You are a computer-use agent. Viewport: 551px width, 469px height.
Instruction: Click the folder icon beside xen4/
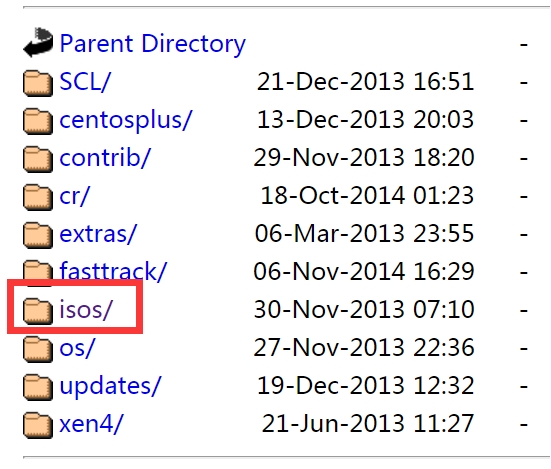(38, 425)
